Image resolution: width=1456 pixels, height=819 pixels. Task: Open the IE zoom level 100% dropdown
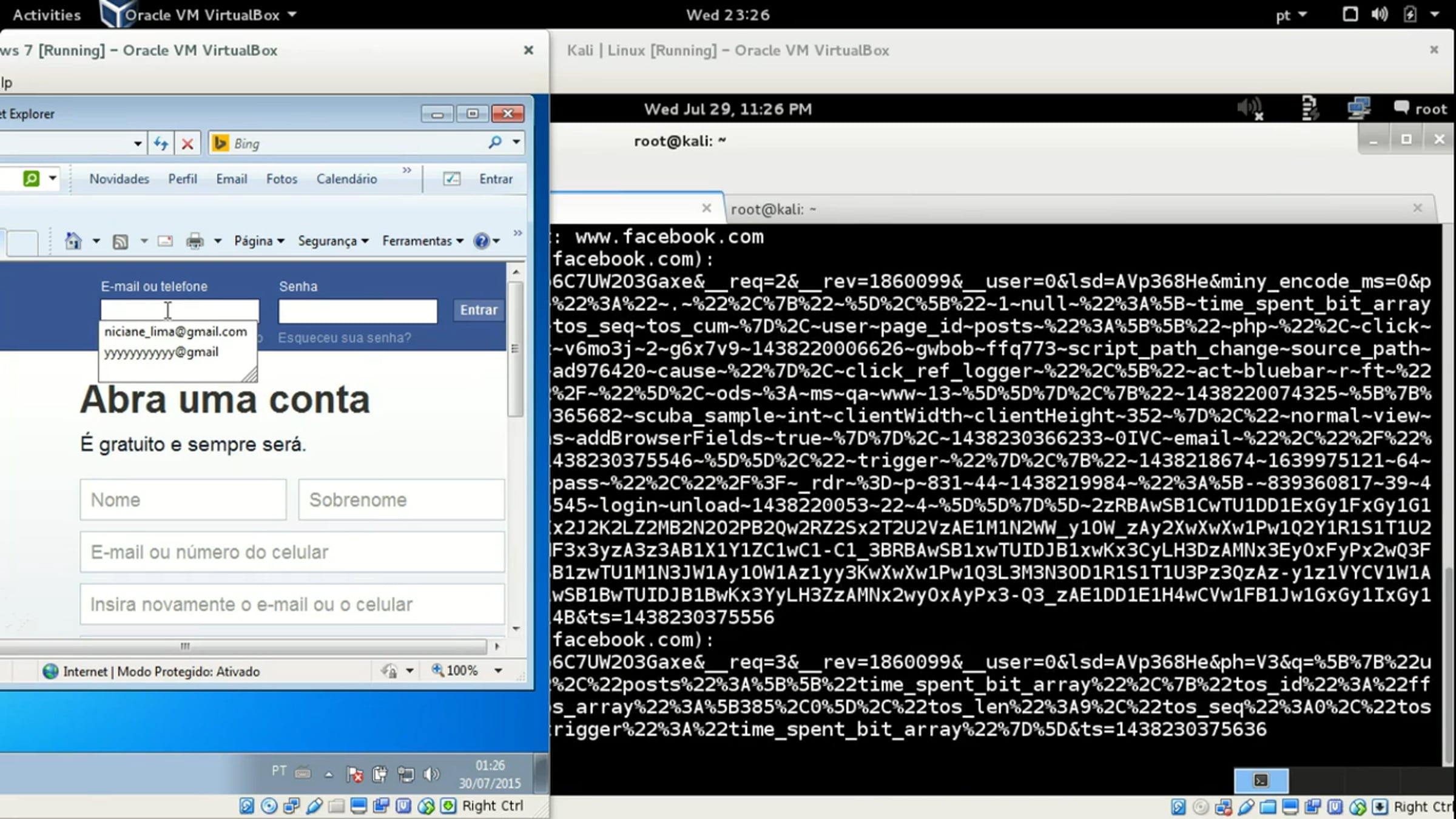(498, 671)
